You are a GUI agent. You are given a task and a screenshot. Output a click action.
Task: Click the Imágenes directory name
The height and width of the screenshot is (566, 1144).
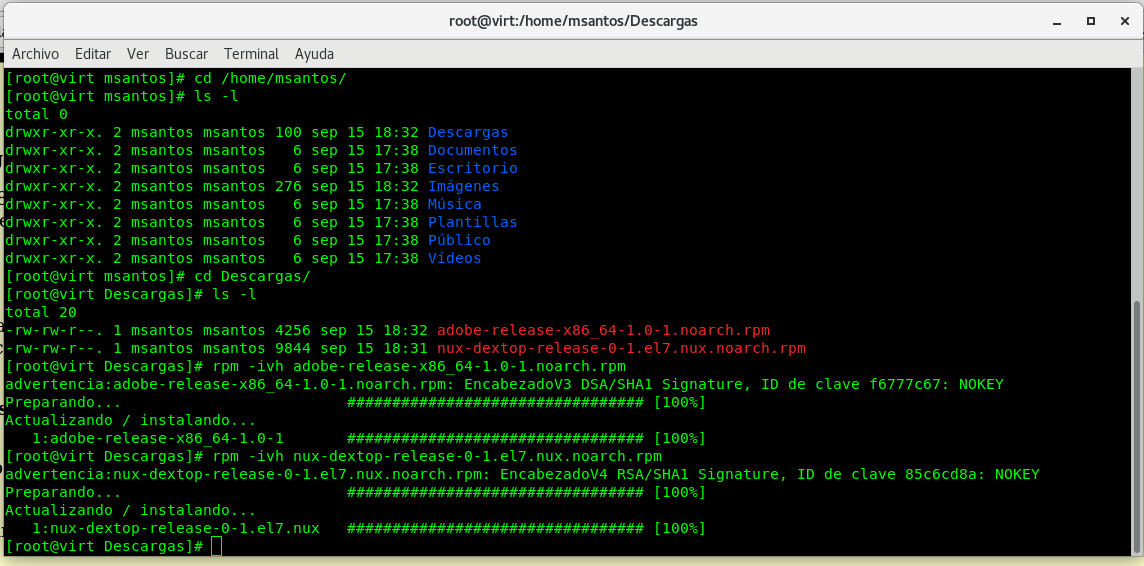coord(463,186)
